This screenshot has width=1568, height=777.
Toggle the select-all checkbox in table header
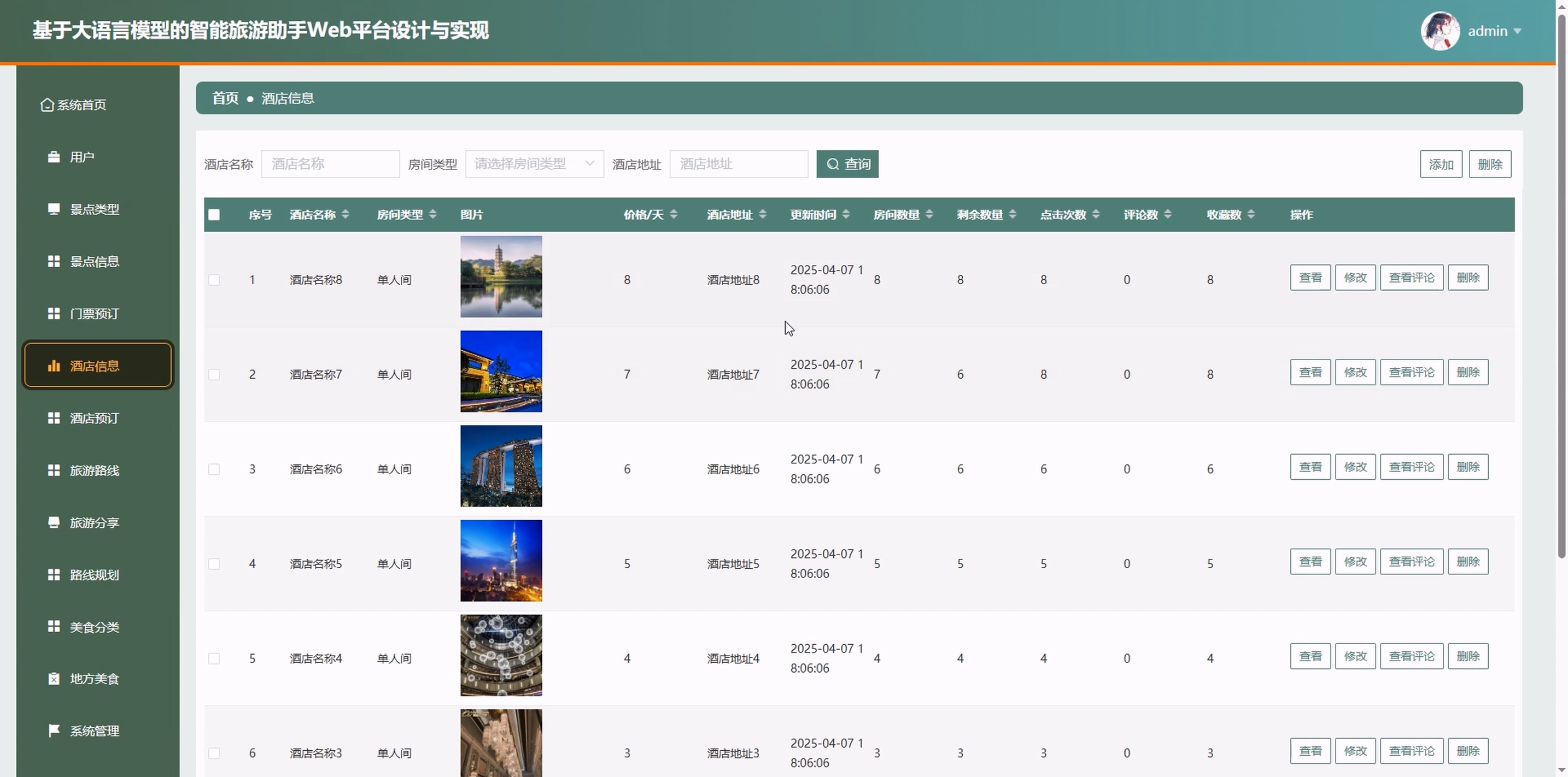click(214, 215)
